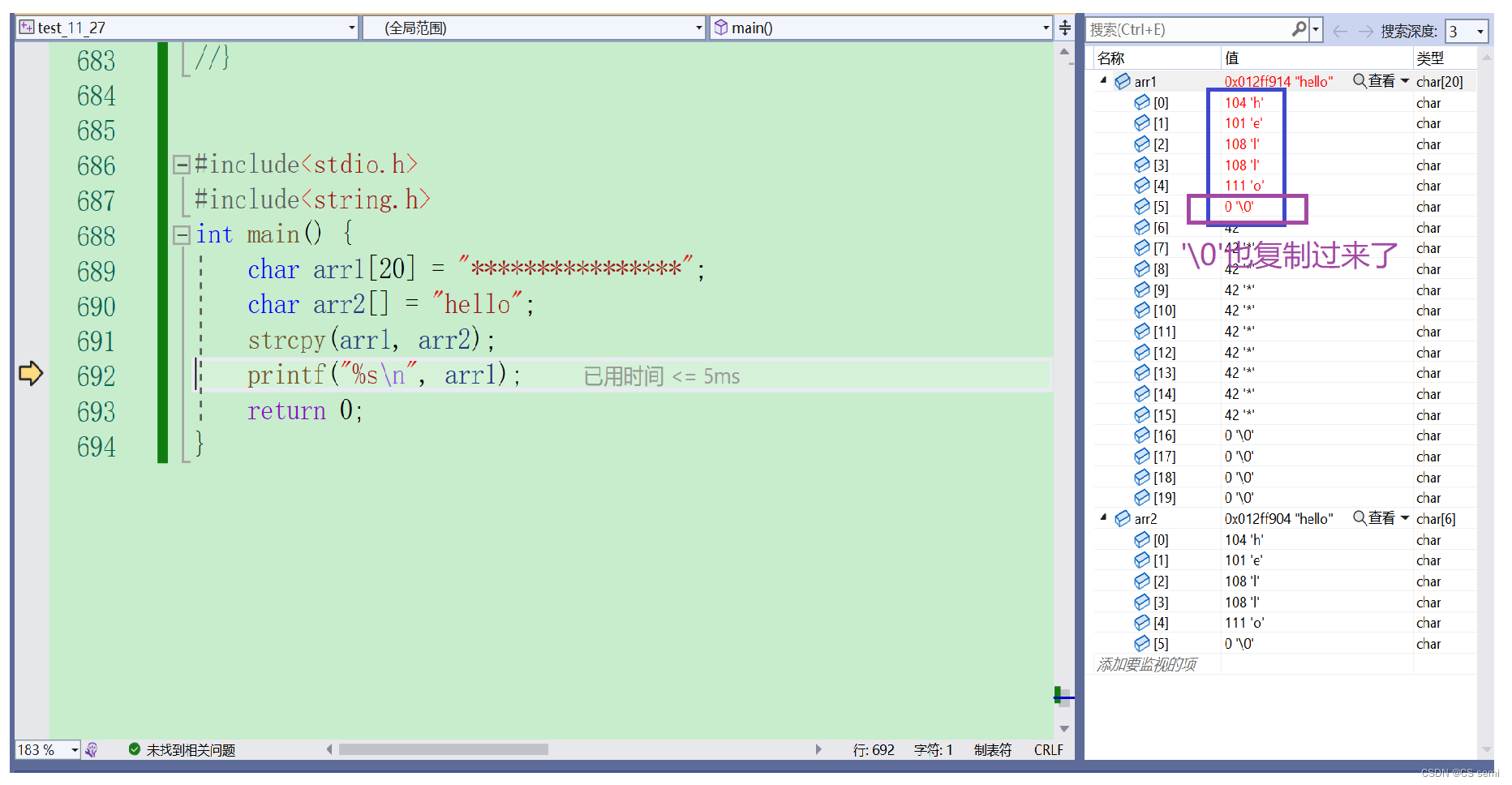1512x785 pixels.
Task: Open the search options dropdown arrow
Action: tap(1316, 30)
